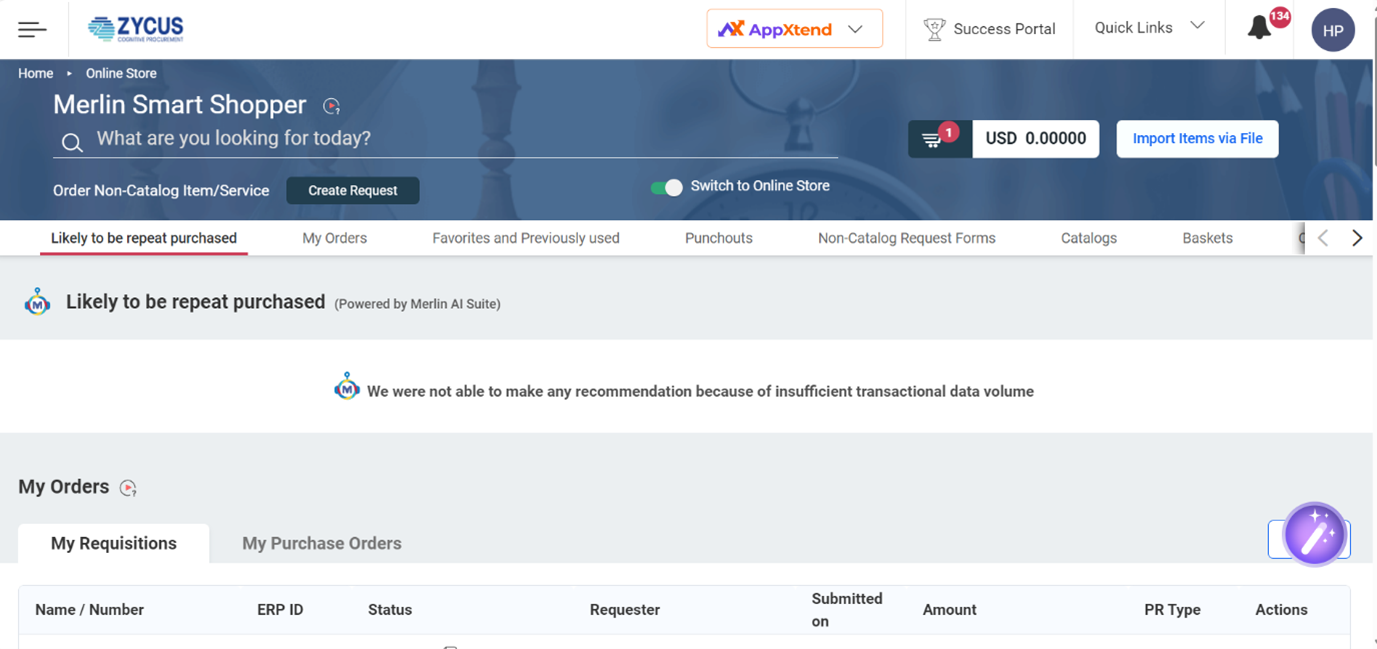1377x649 pixels.
Task: Go to Home breadcrumb link
Action: coord(35,73)
